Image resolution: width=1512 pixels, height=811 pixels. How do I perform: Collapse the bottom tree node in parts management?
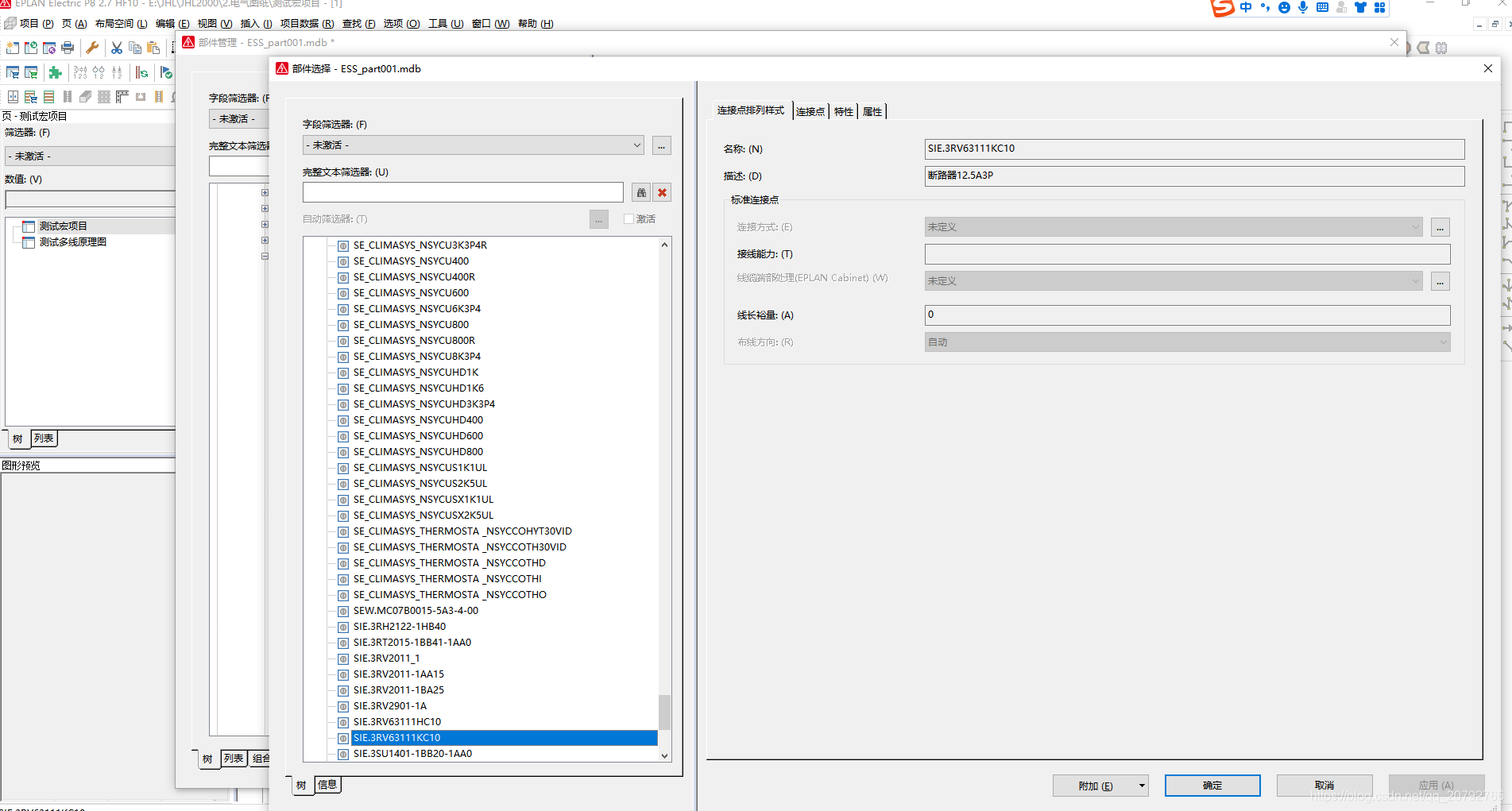pyautogui.click(x=265, y=256)
